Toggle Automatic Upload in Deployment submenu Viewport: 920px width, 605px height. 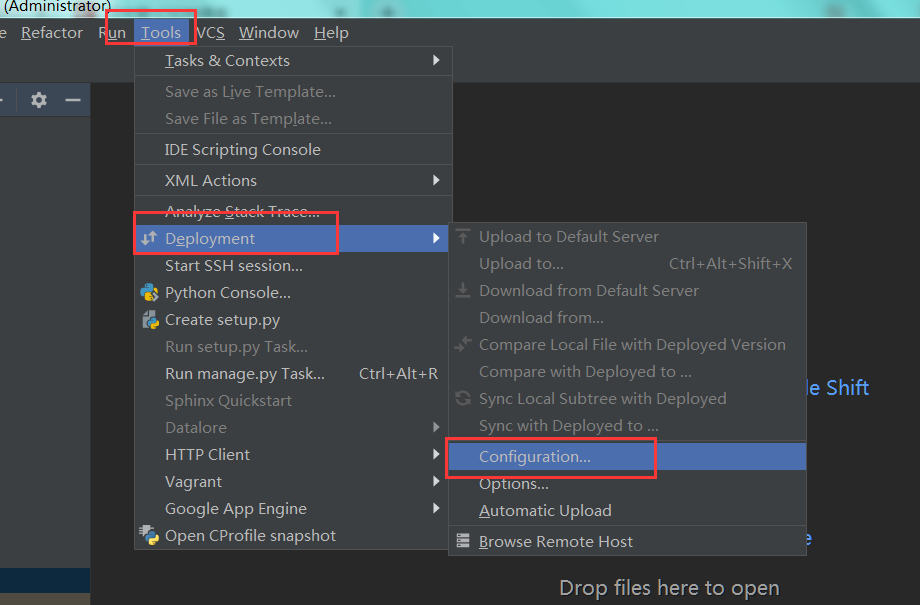pyautogui.click(x=545, y=510)
